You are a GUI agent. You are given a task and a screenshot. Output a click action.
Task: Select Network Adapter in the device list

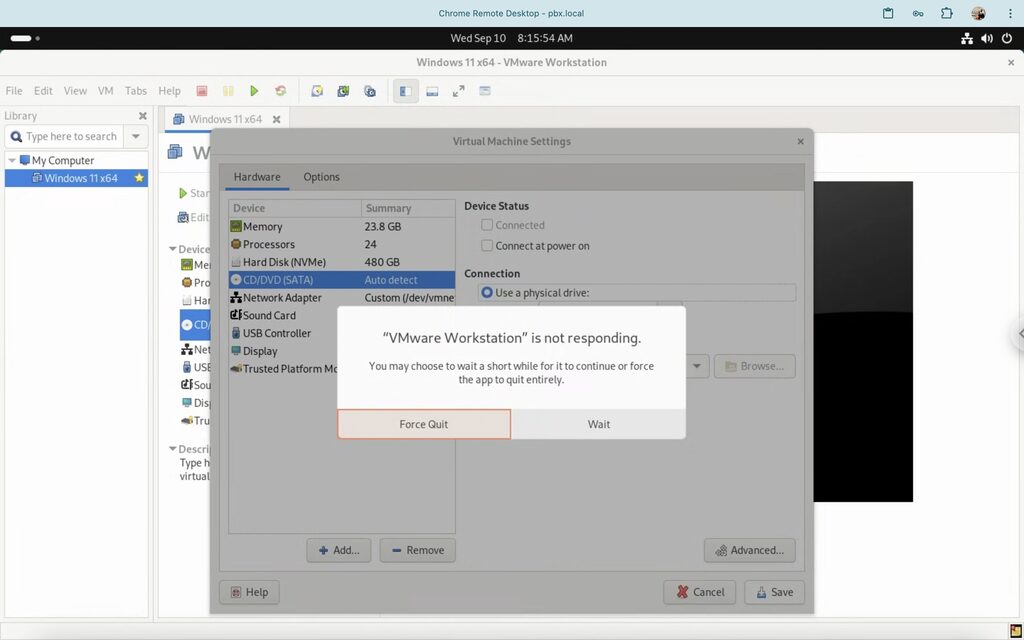(x=282, y=298)
